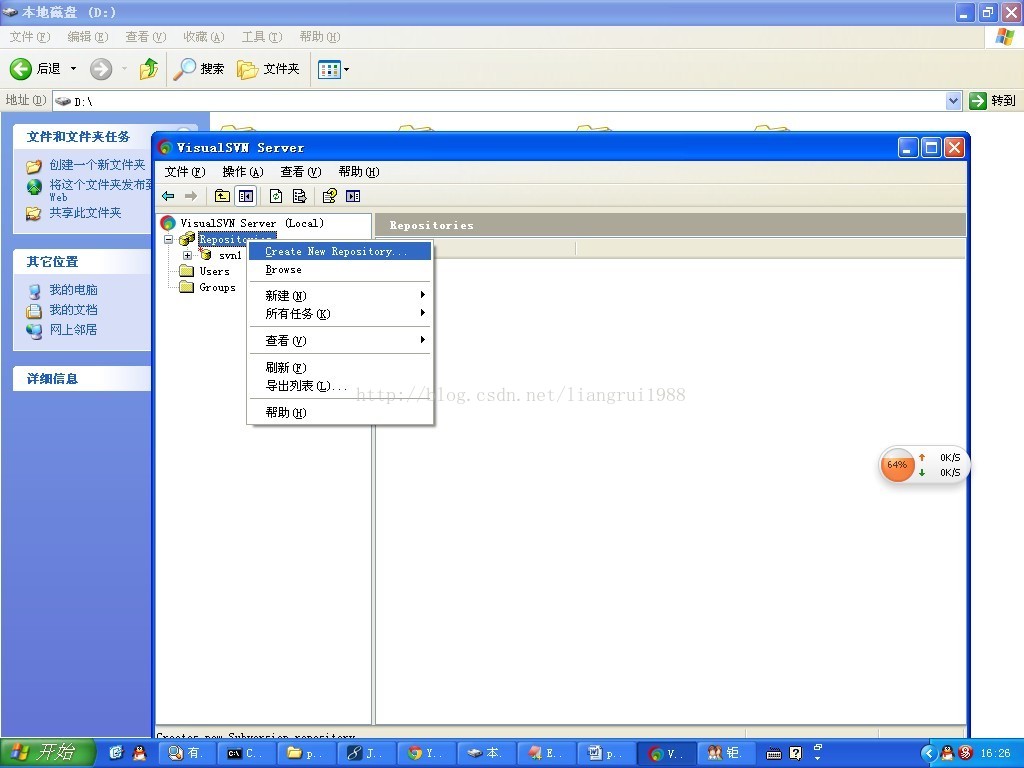Toggle the Folders (文件夹) pane button
The width and height of the screenshot is (1024, 768).
(268, 69)
